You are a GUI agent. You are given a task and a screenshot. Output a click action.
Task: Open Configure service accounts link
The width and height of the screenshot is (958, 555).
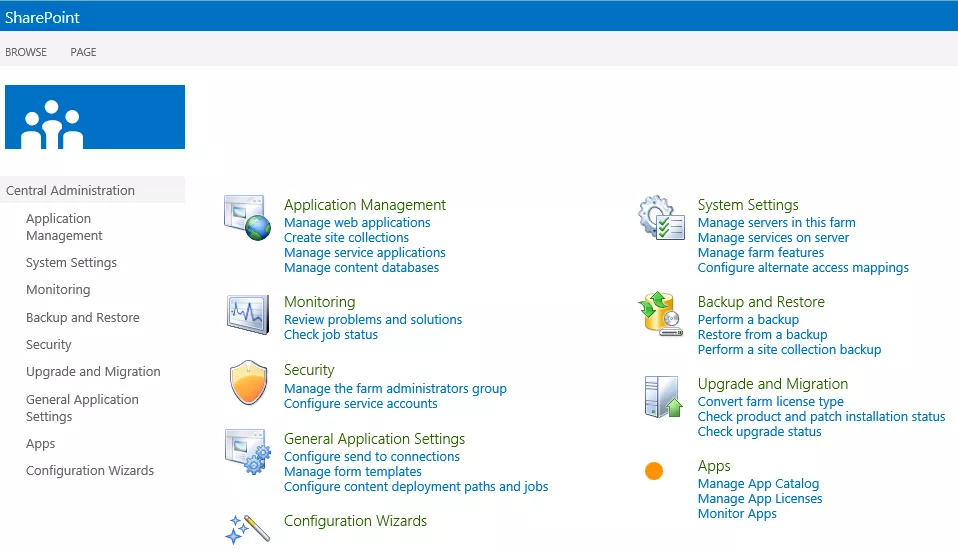tap(360, 403)
